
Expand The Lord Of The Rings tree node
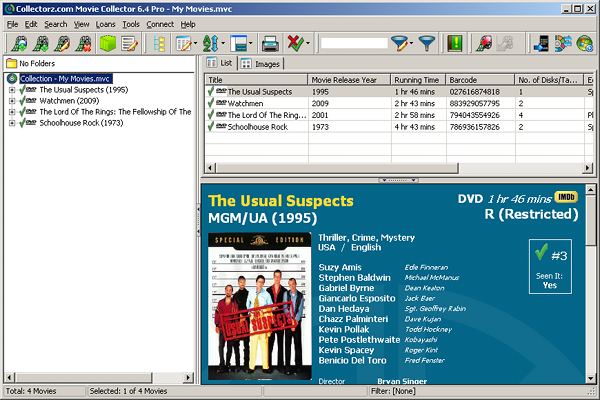(12, 112)
